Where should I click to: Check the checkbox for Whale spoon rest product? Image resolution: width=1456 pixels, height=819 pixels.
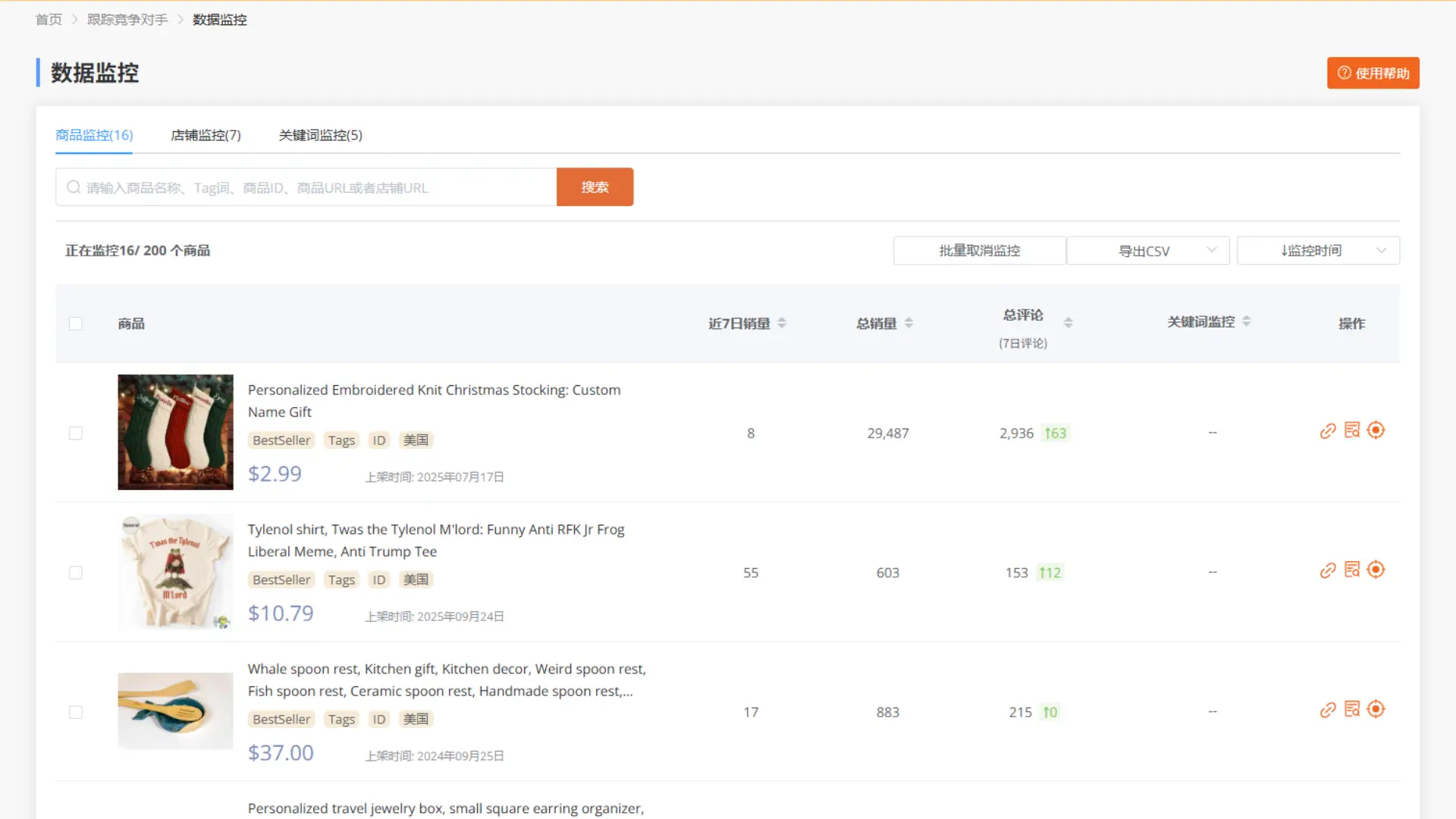click(x=76, y=712)
